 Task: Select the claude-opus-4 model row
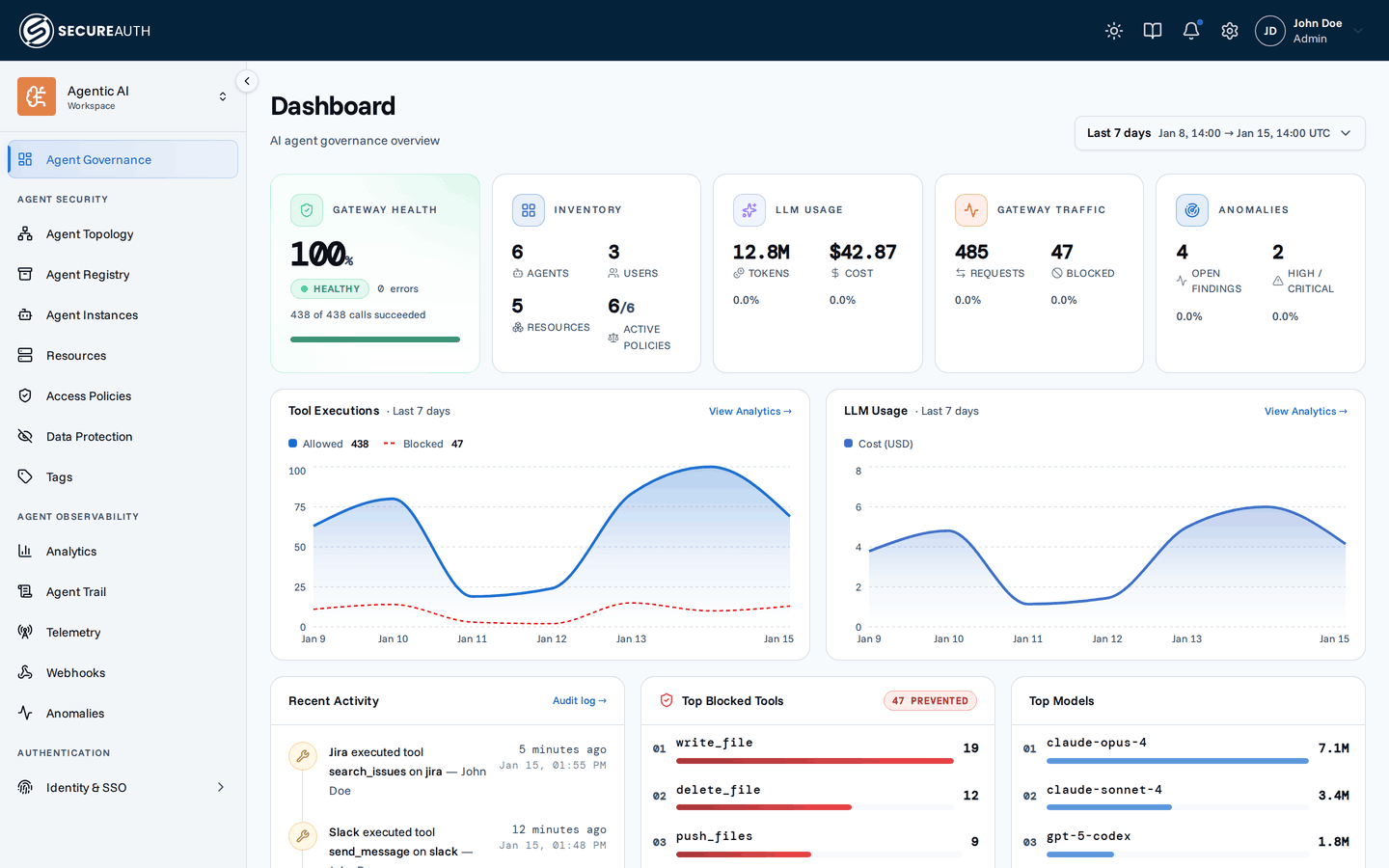[x=1187, y=749]
